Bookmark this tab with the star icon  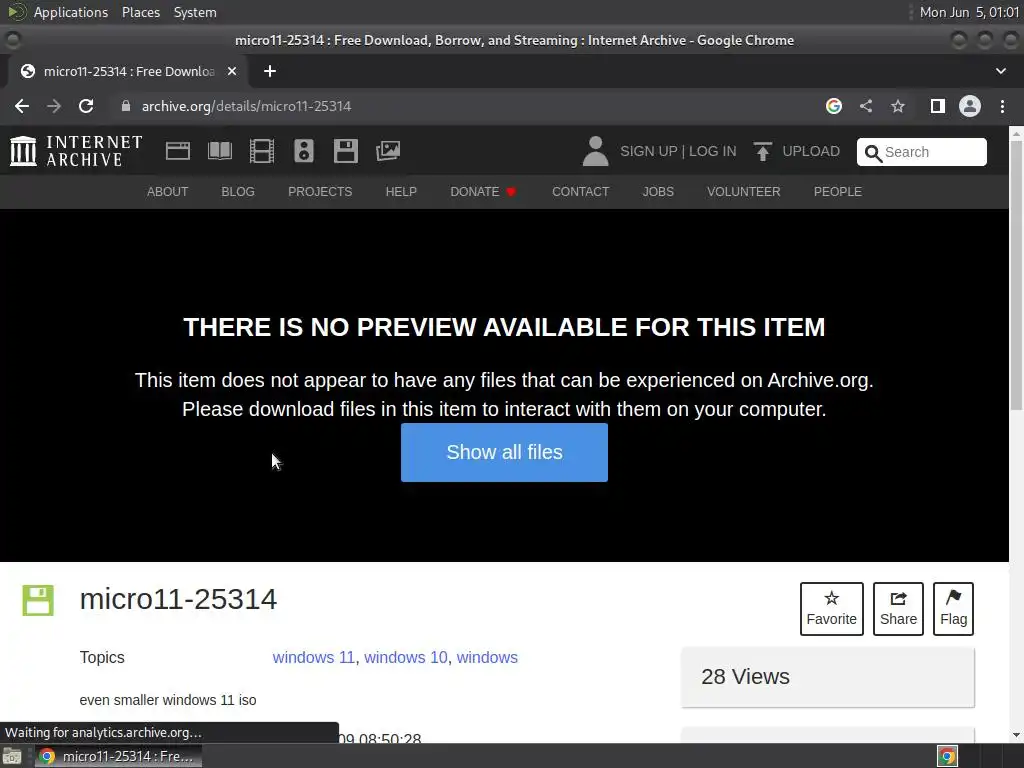(898, 106)
